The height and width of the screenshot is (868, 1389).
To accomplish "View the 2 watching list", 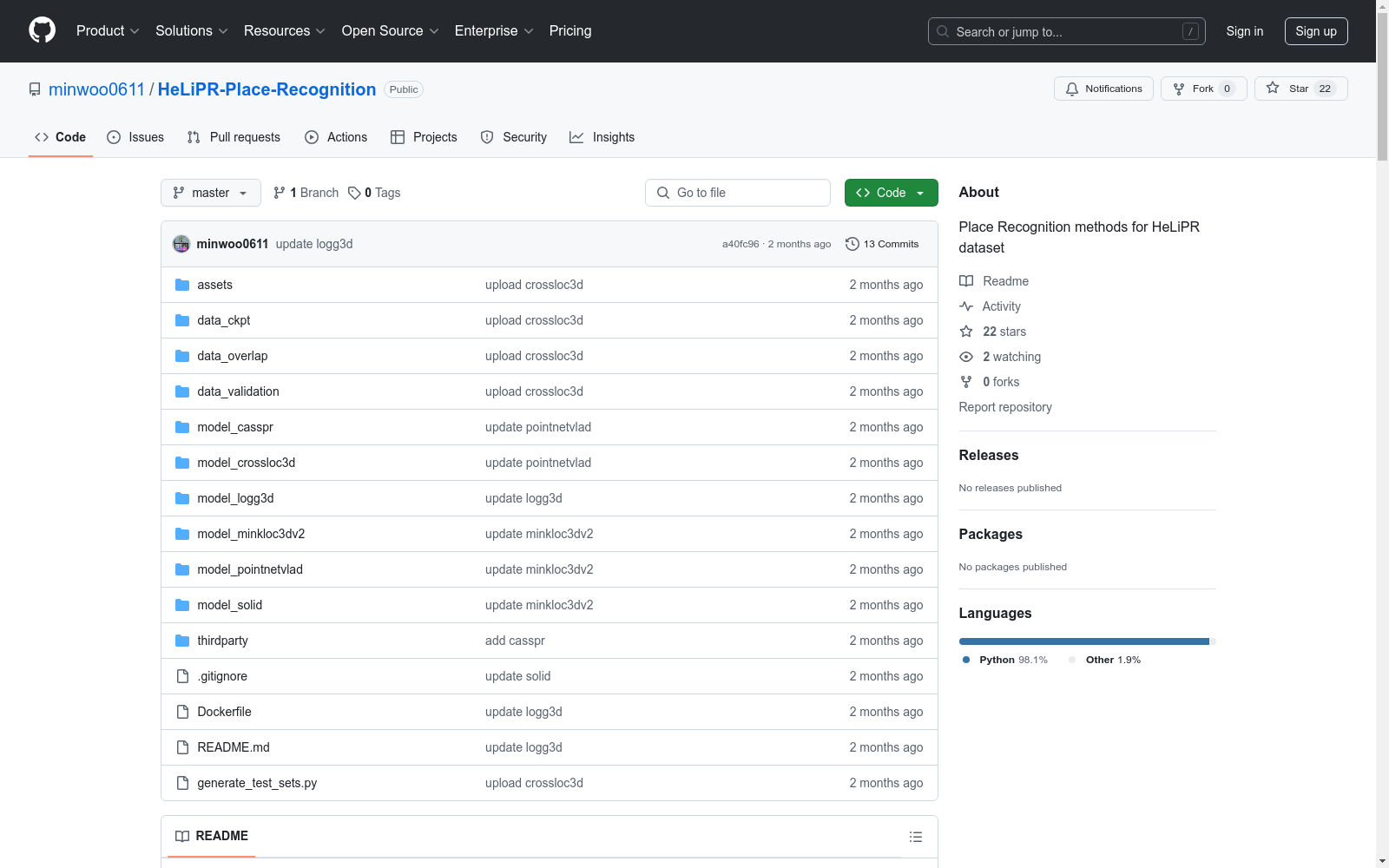I will click(x=1000, y=357).
